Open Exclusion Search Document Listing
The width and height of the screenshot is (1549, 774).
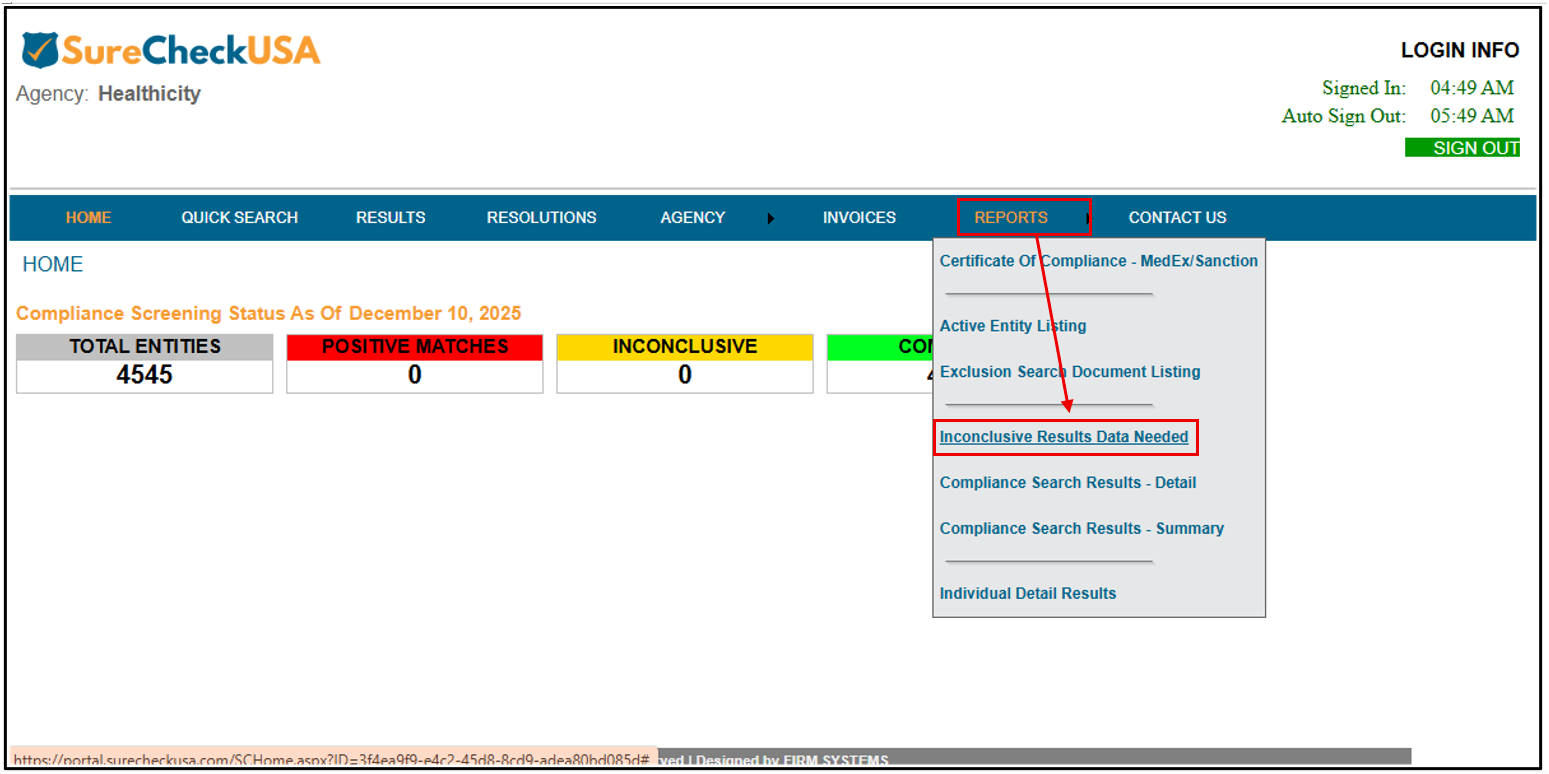tap(1070, 372)
